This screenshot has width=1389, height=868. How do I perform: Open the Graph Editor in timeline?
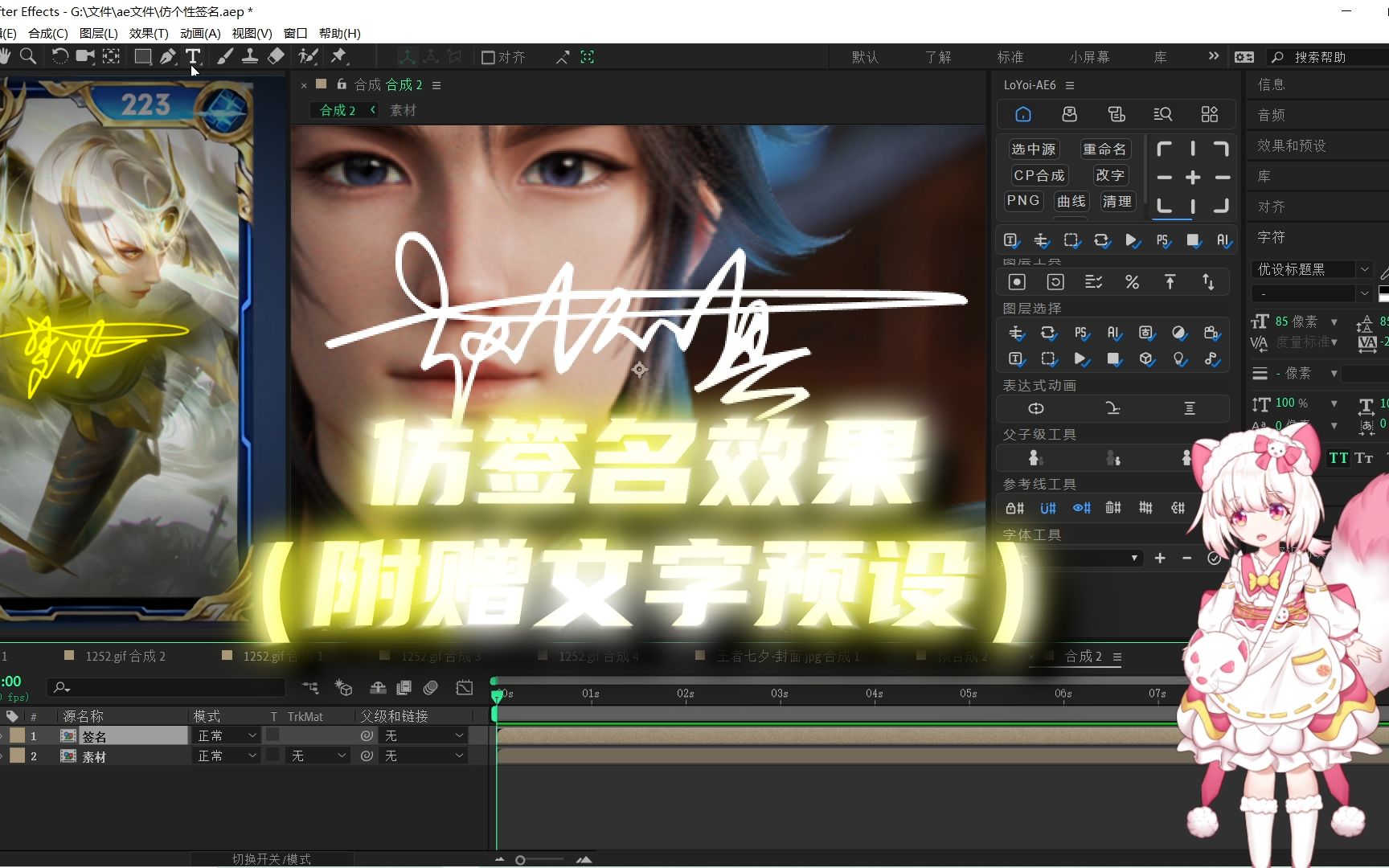point(465,688)
